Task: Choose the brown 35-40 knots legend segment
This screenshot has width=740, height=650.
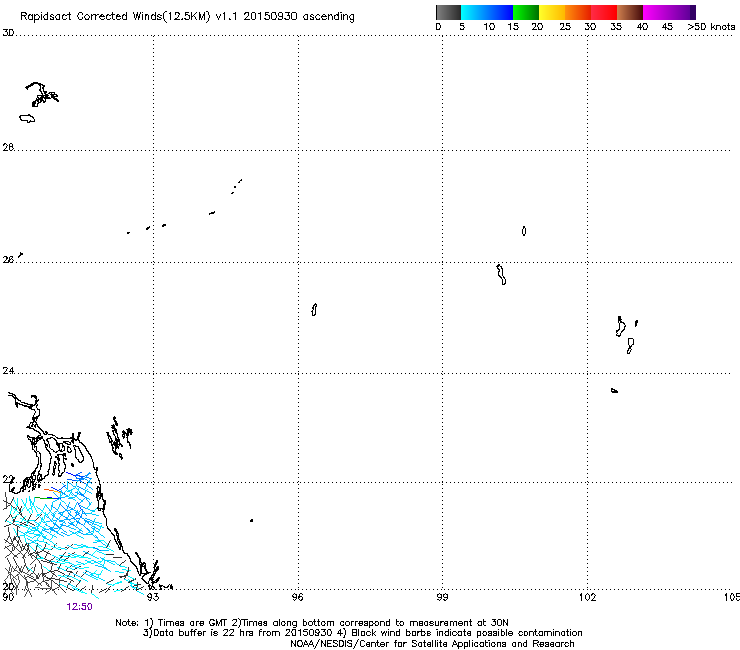Action: pyautogui.click(x=630, y=12)
